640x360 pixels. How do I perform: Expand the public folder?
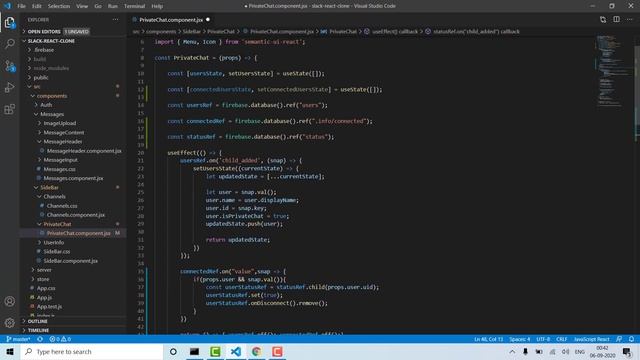[x=41, y=78]
